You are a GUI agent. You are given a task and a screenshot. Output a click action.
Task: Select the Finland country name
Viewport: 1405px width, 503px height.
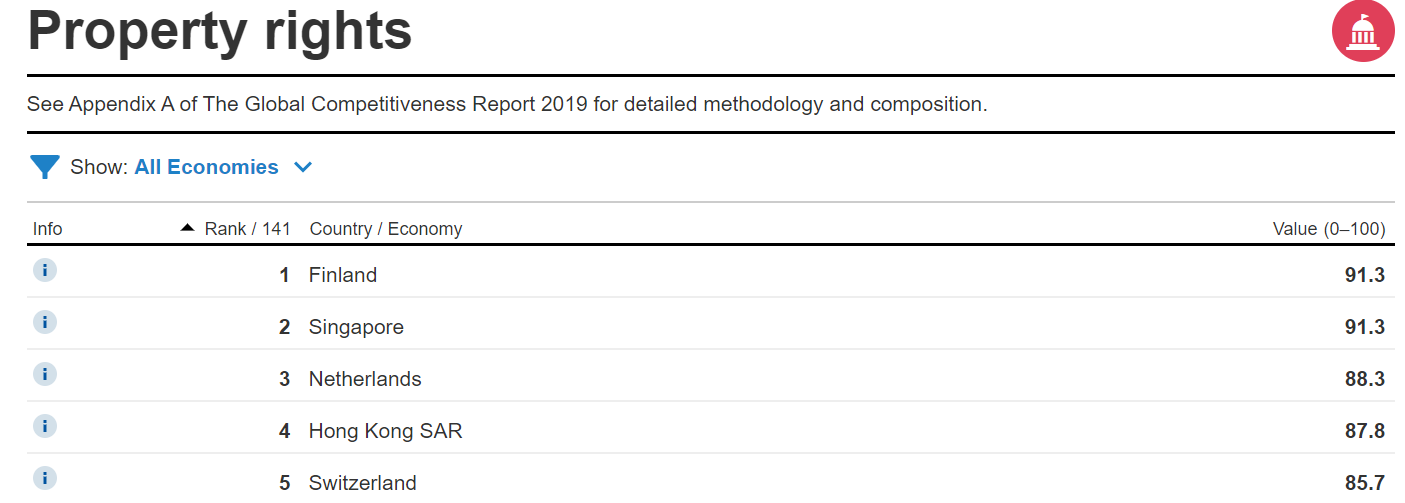[x=343, y=275]
